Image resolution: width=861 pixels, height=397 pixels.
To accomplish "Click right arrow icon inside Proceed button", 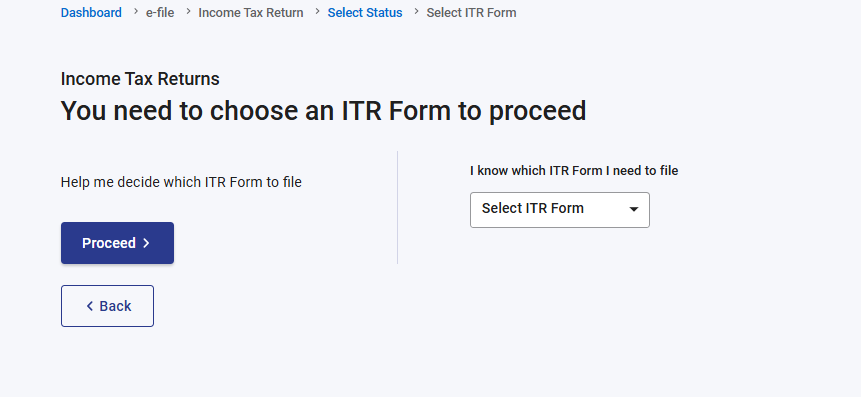I will pos(146,243).
